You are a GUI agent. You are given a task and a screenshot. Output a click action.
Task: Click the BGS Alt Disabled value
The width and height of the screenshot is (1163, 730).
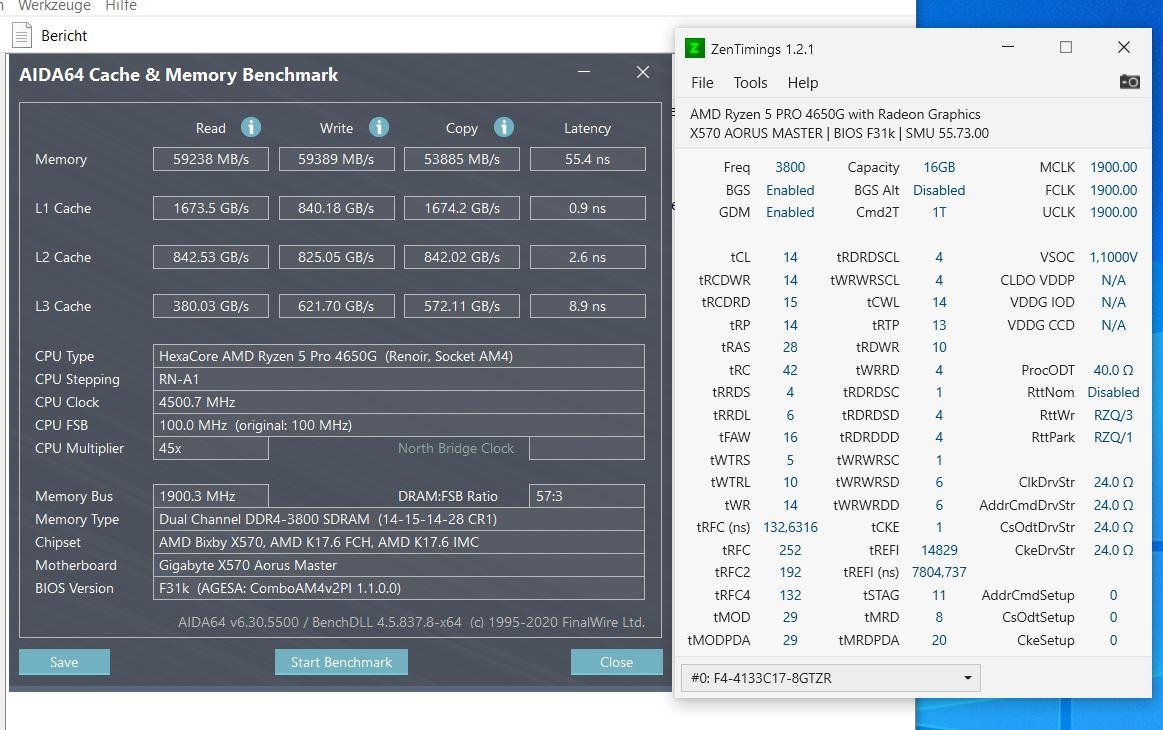click(939, 190)
